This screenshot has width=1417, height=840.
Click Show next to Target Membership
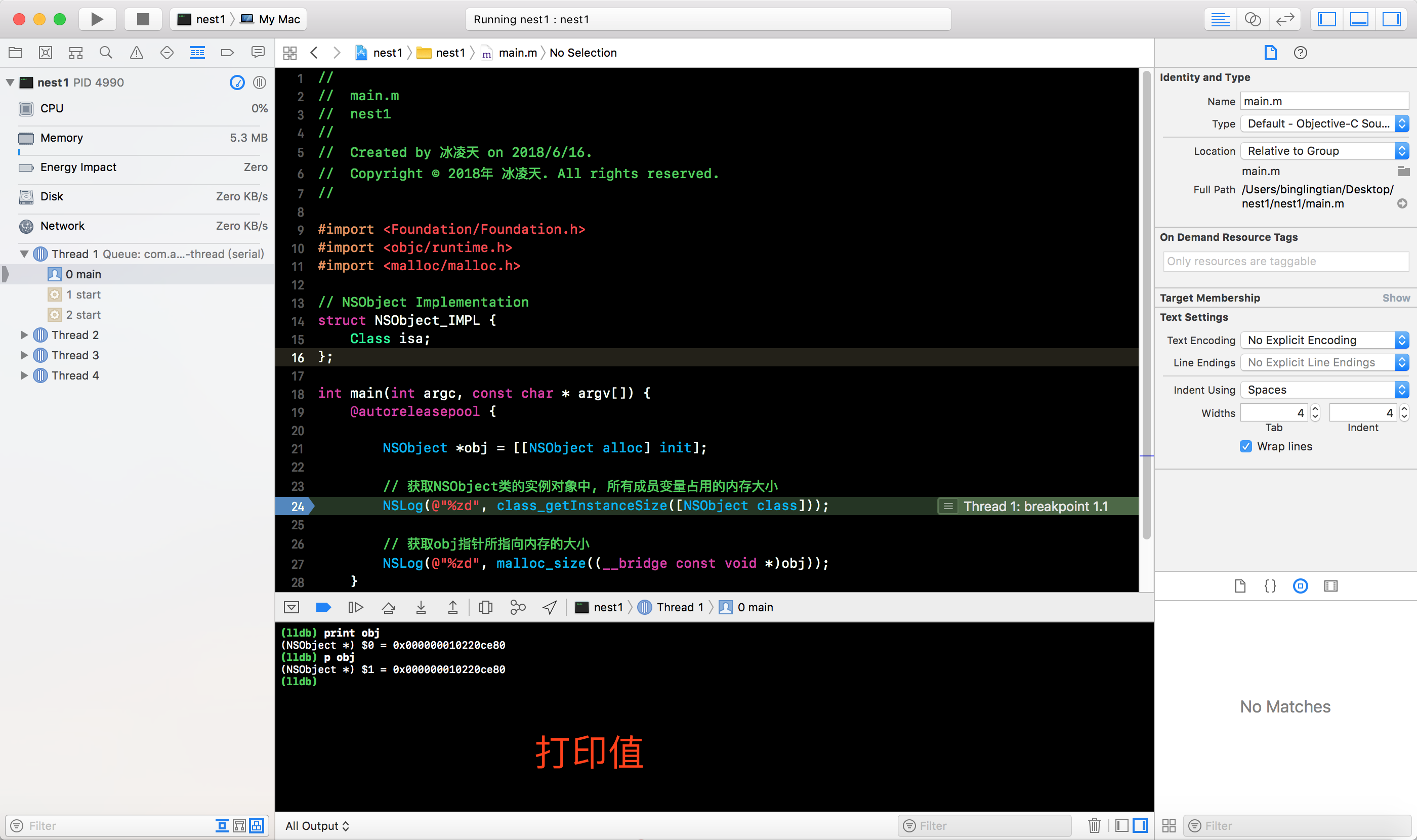coord(1395,298)
